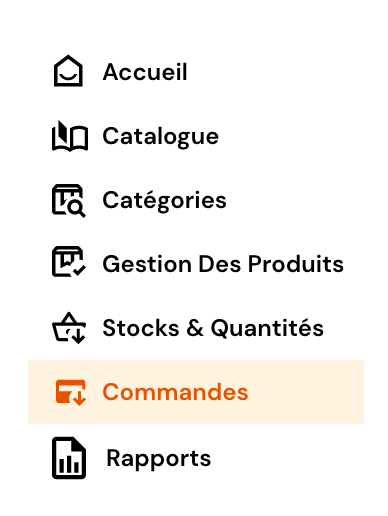Select the orange Commandes icon
The height and width of the screenshot is (516, 388).
[70, 392]
